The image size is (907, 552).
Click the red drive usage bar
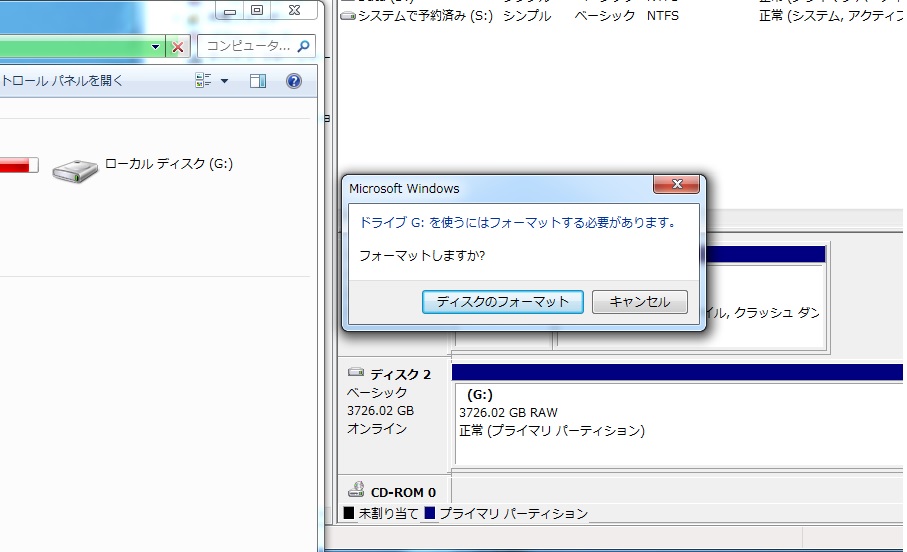[19, 165]
